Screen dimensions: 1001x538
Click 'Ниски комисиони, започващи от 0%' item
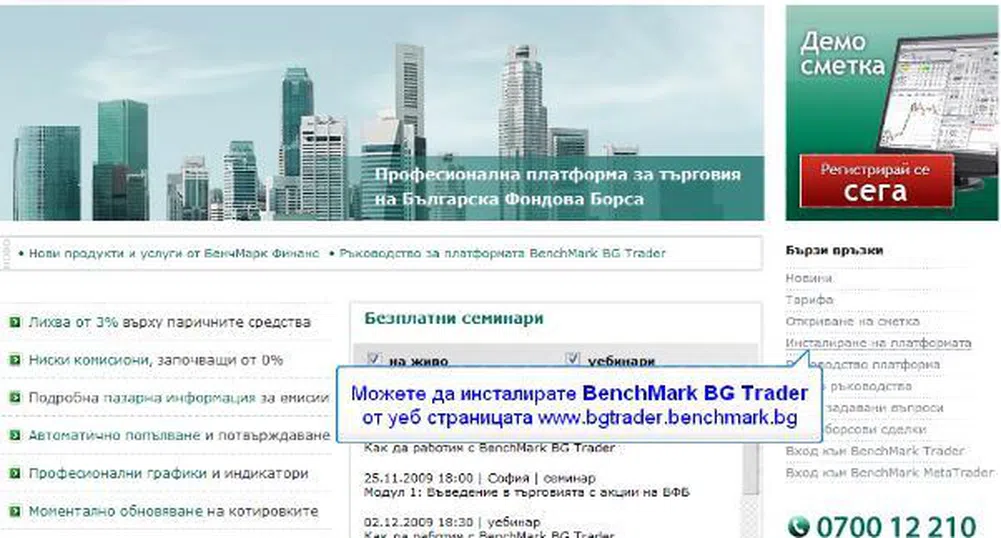[x=156, y=360]
